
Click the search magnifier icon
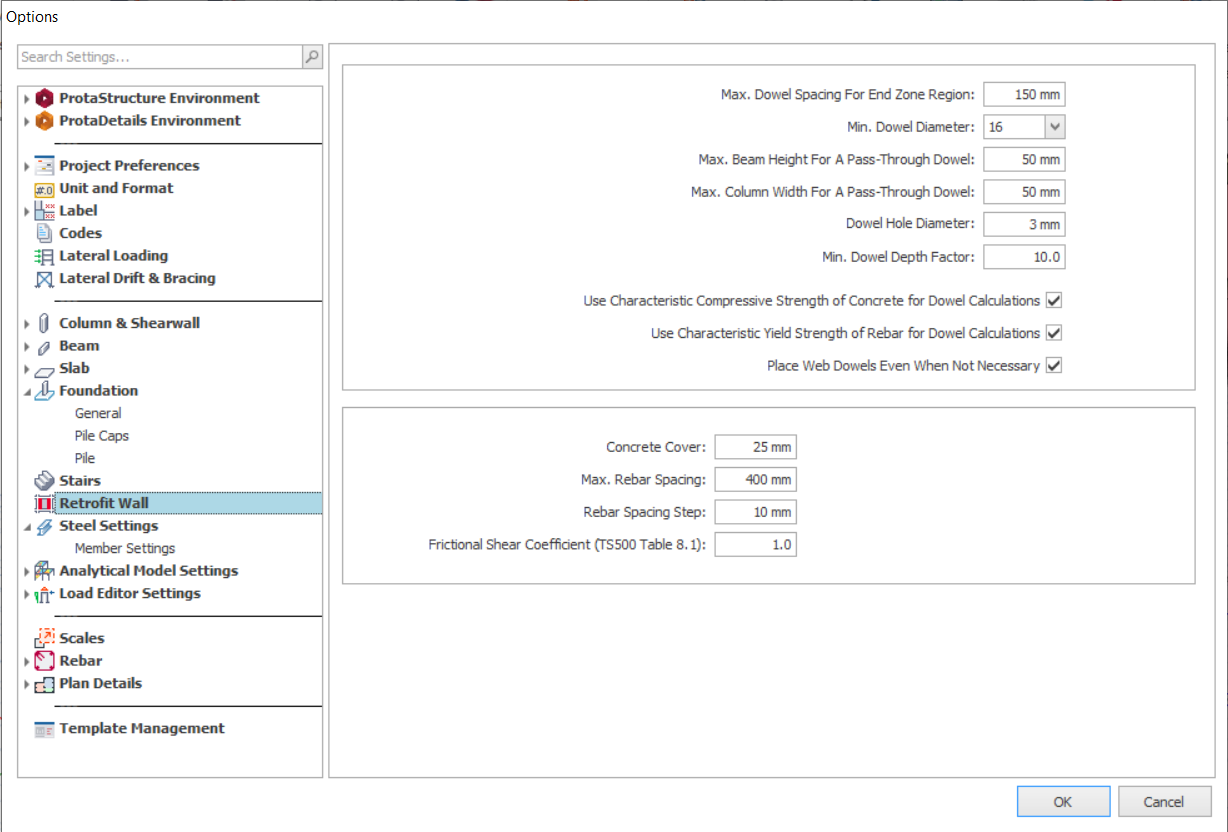point(312,57)
